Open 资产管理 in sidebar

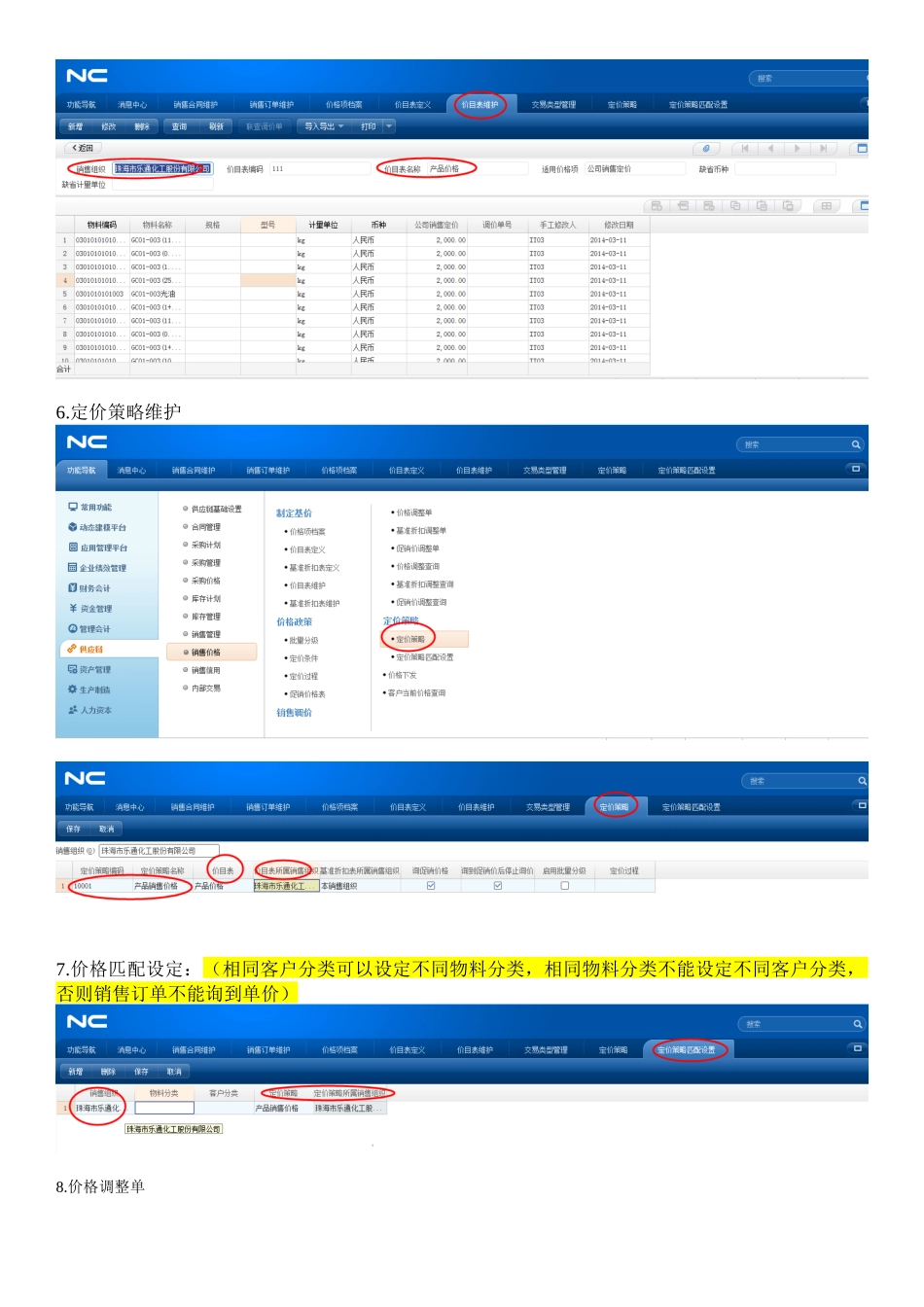(89, 669)
